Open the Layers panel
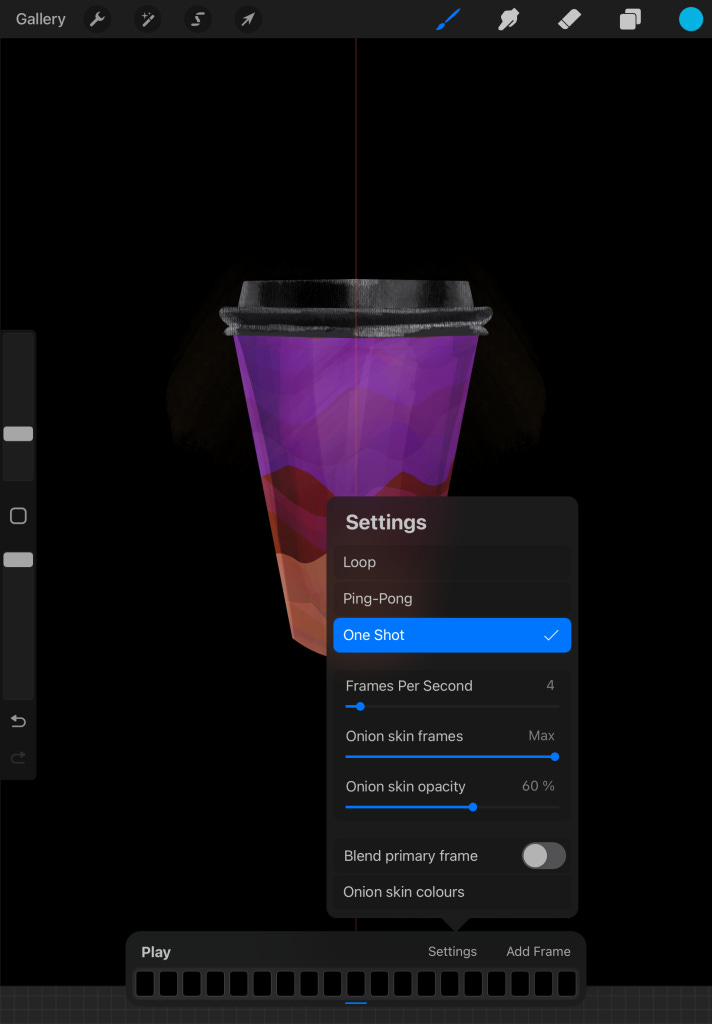Image resolution: width=712 pixels, height=1024 pixels. [x=630, y=20]
